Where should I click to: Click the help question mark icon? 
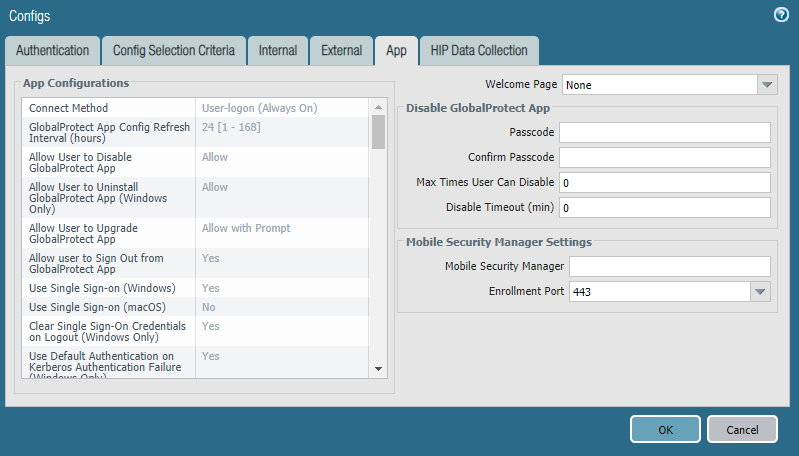click(781, 15)
